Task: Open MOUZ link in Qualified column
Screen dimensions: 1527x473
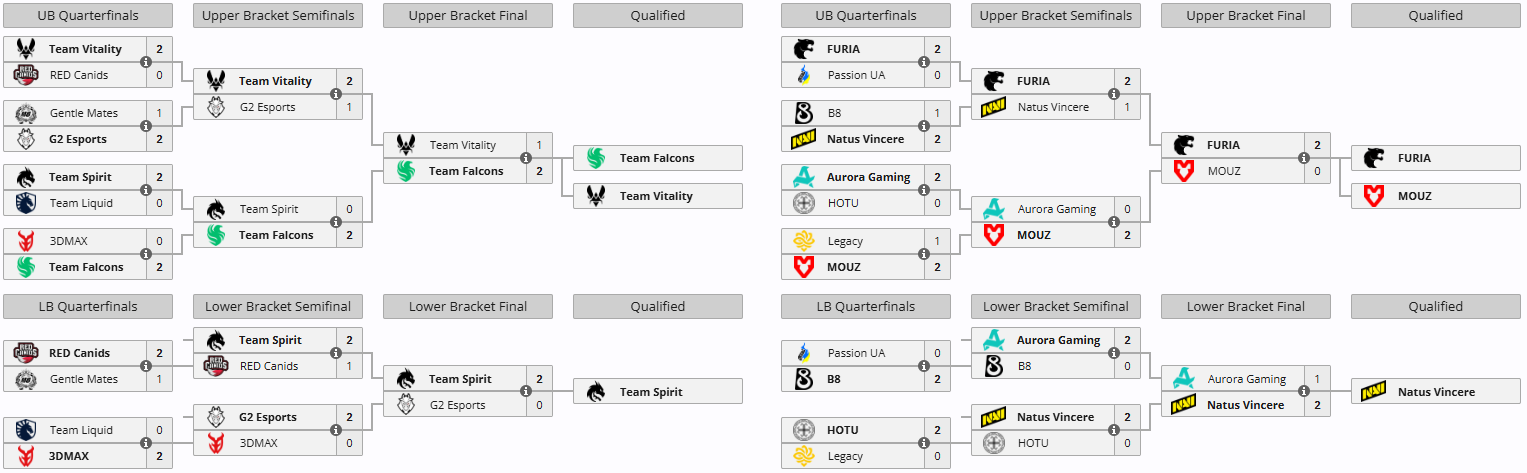Action: (1414, 196)
